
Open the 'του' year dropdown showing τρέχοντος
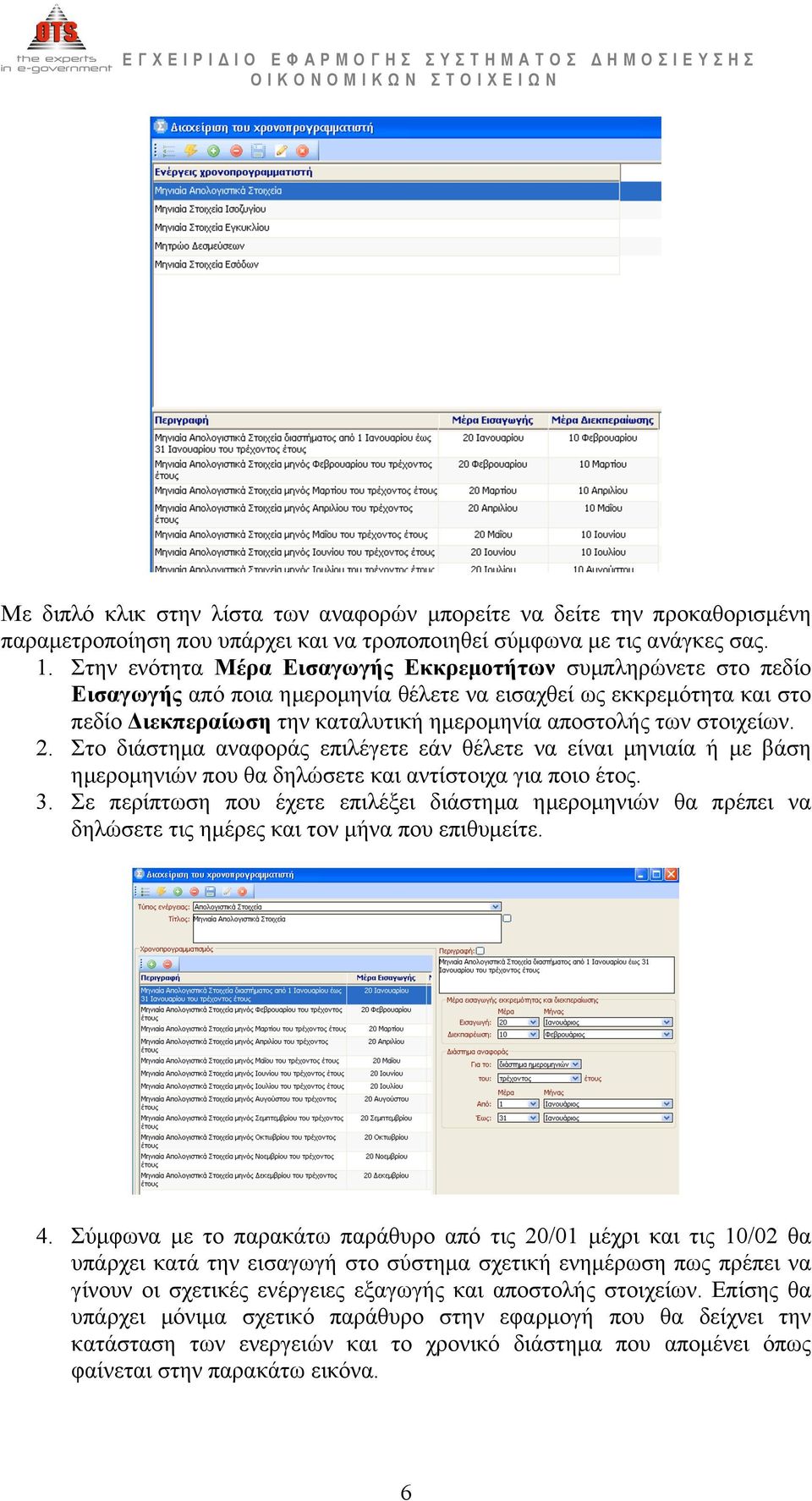[x=575, y=1078]
